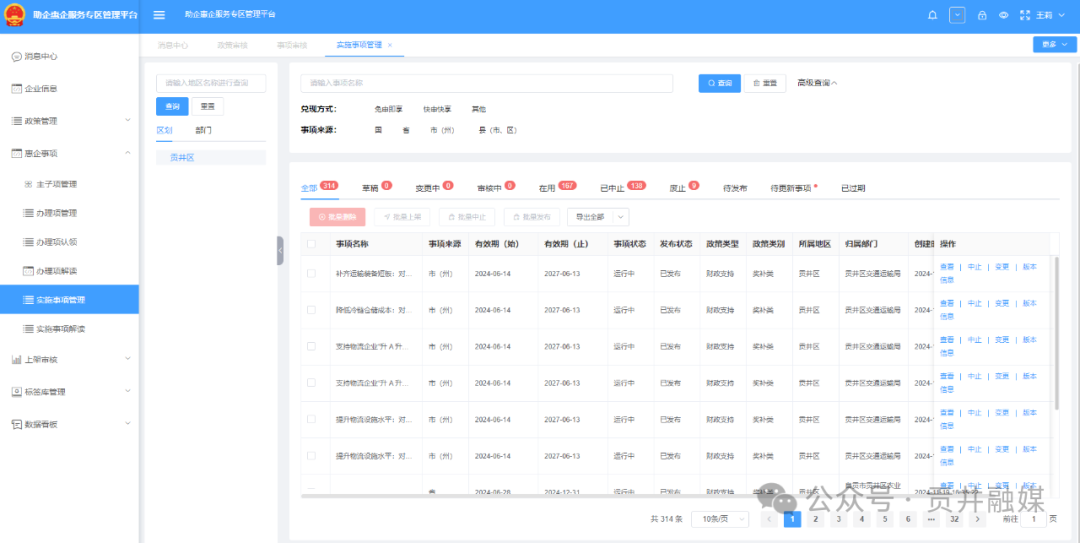Check the first table row checkbox
Viewport: 1080px width, 543px height.
coord(311,273)
